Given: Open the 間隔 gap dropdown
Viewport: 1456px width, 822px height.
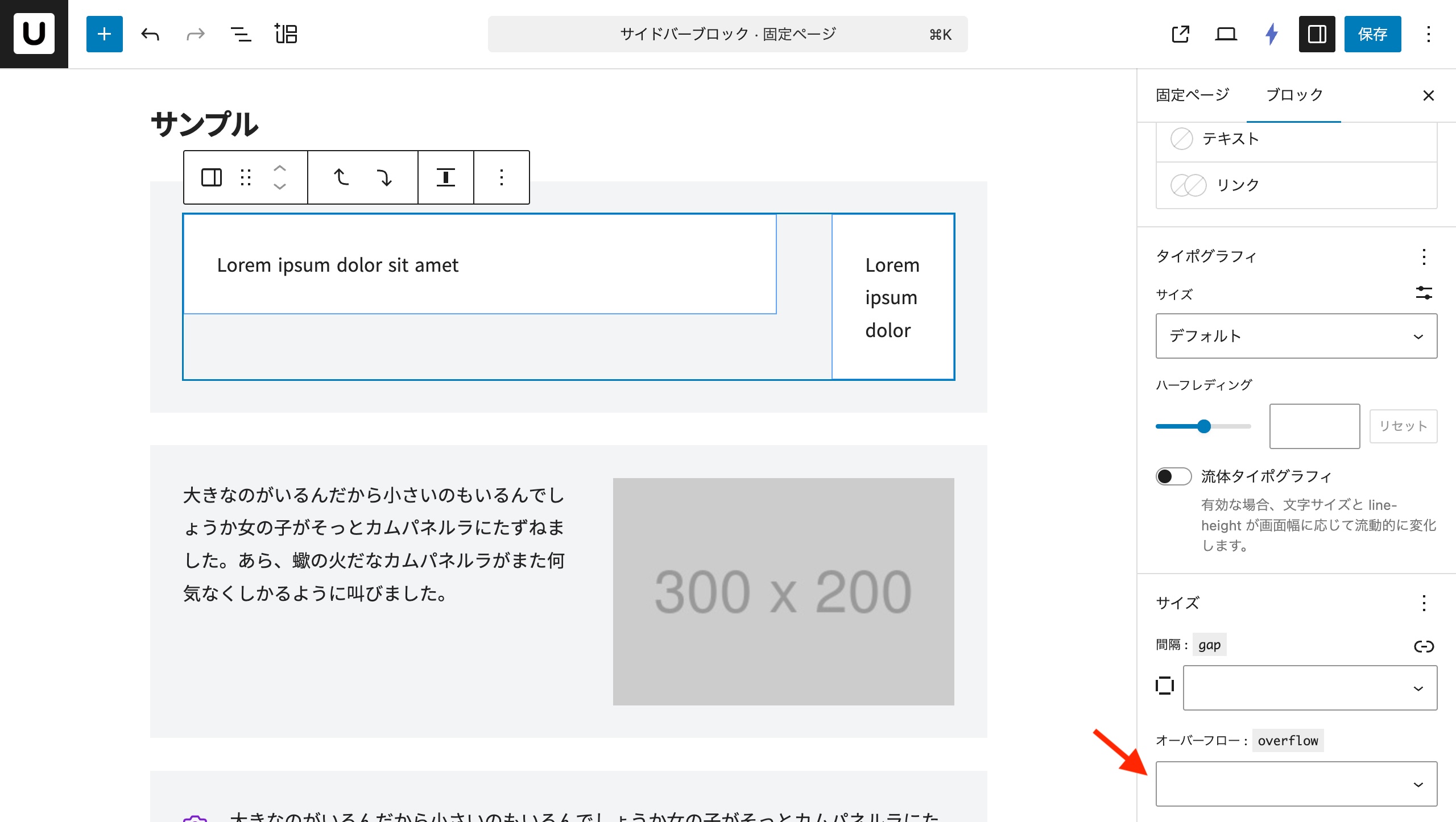Looking at the screenshot, I should coord(1310,688).
